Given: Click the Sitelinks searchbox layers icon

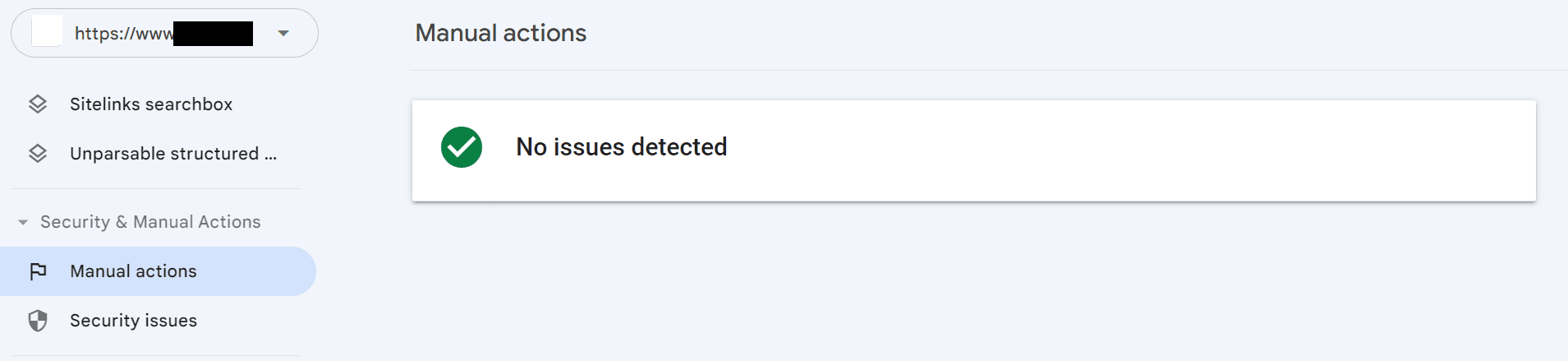Looking at the screenshot, I should coord(38,104).
